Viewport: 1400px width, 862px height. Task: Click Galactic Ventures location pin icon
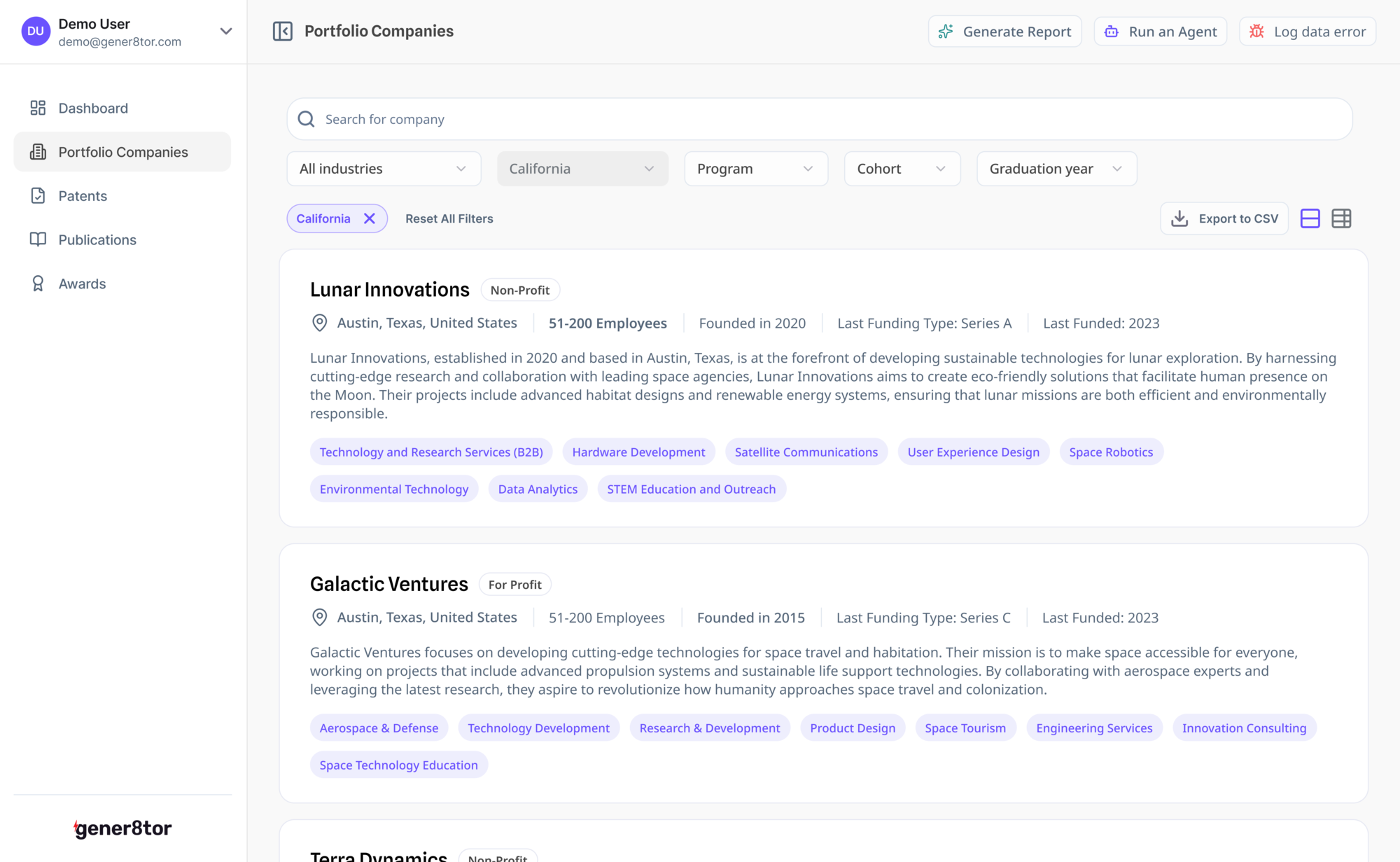pyautogui.click(x=319, y=617)
